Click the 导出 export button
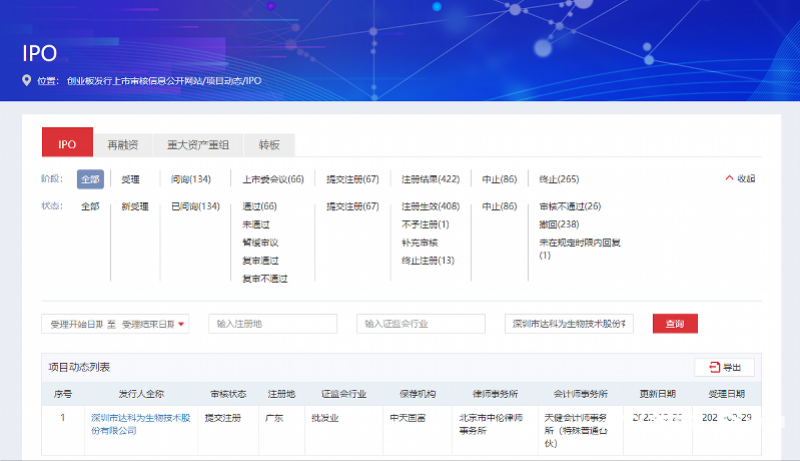 [724, 367]
